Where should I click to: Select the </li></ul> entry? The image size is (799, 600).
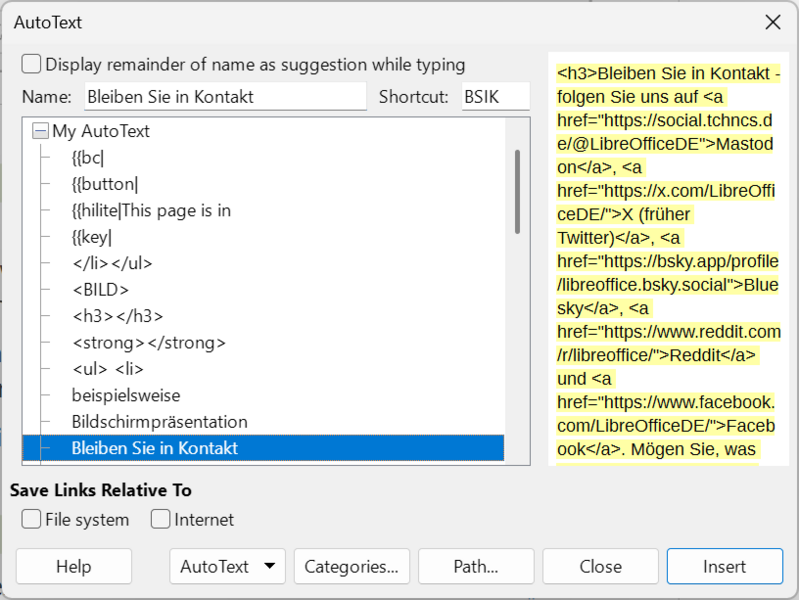coord(112,264)
